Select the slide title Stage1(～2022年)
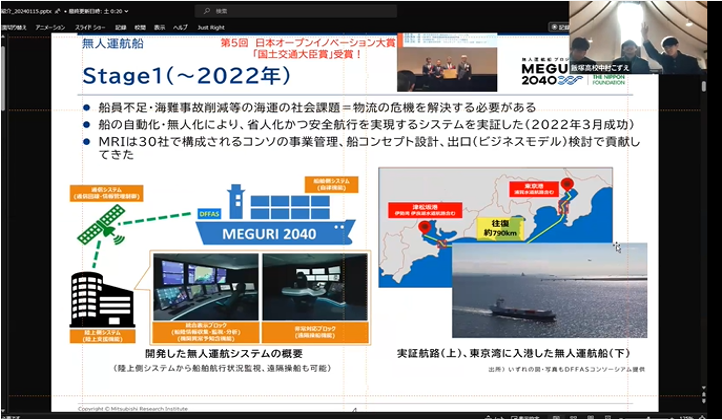The width and height of the screenshot is (722, 420). (x=186, y=76)
